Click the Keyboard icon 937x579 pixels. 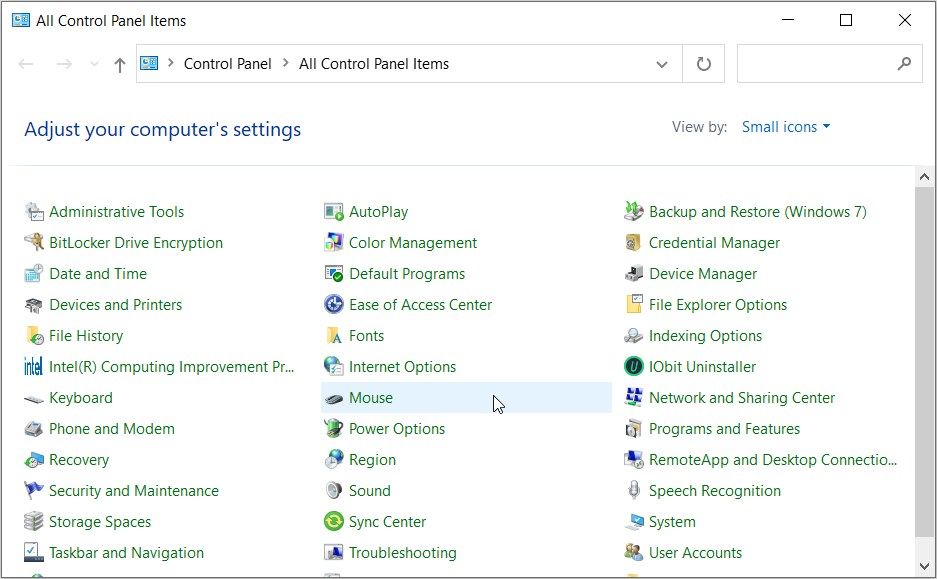pyautogui.click(x=34, y=398)
